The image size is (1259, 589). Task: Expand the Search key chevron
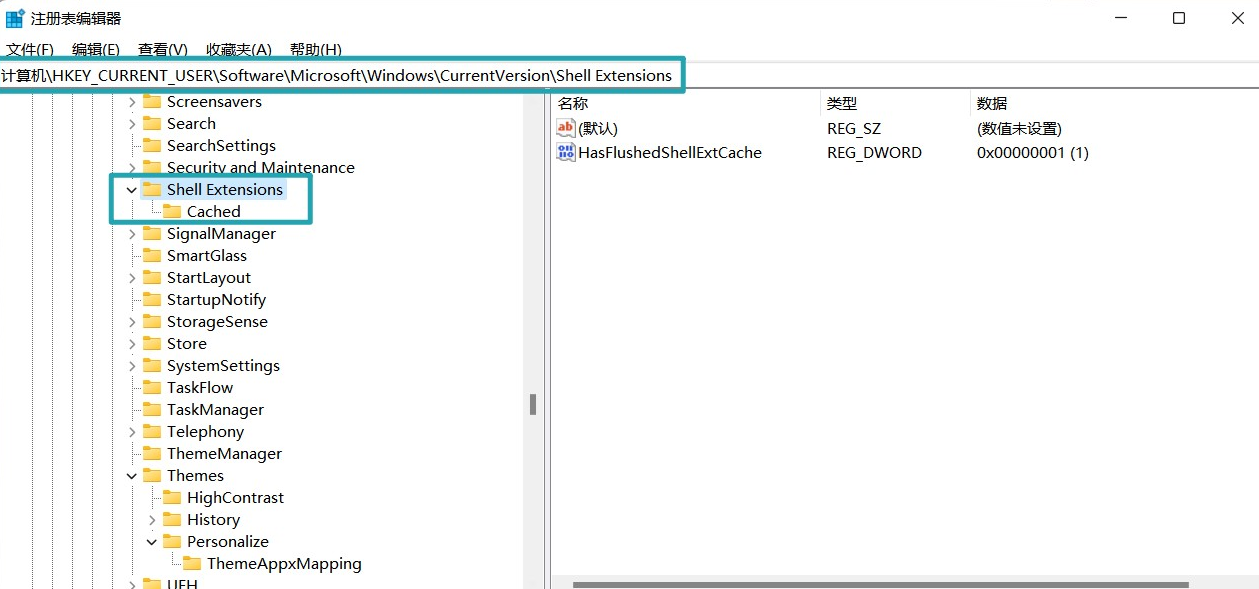pos(131,123)
